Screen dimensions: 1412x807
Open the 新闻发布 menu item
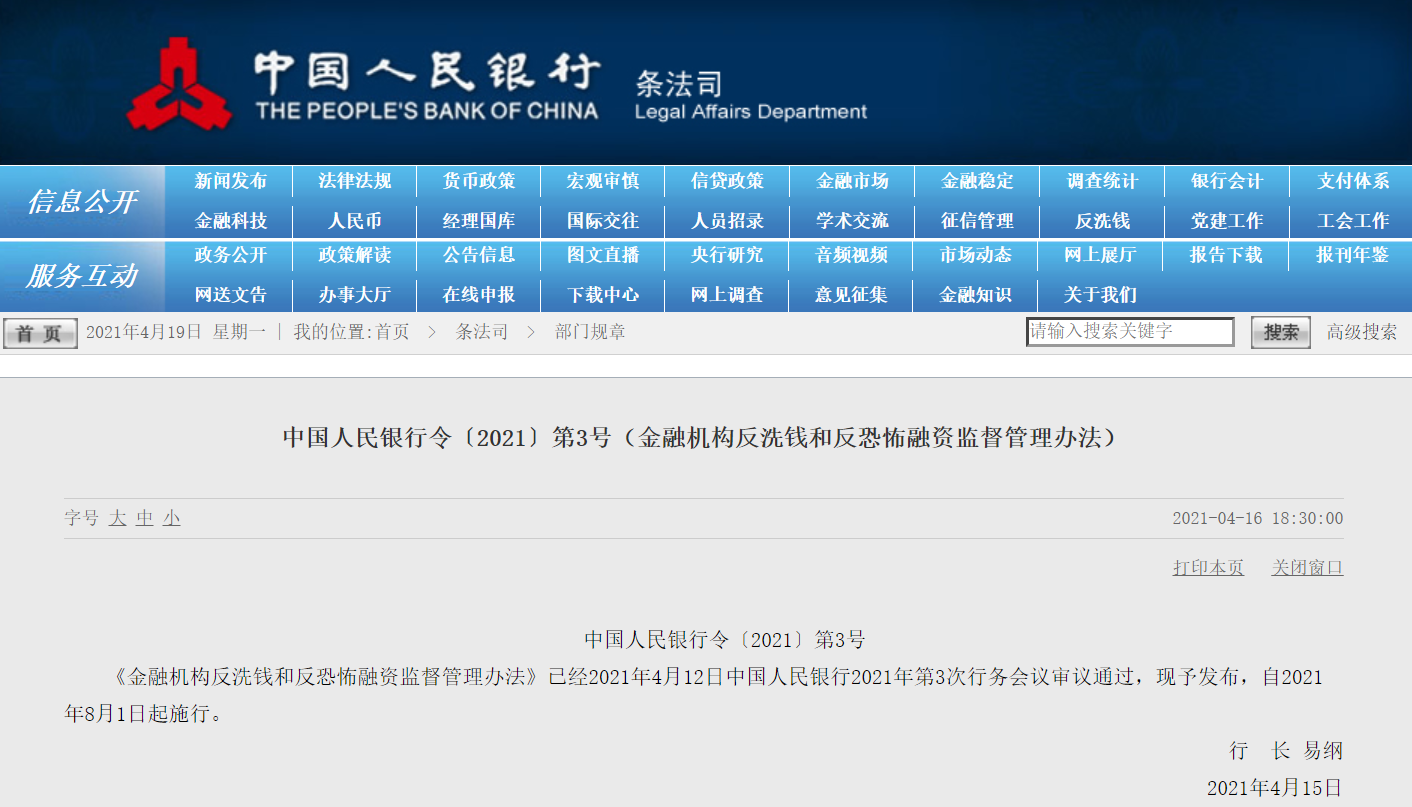[231, 181]
